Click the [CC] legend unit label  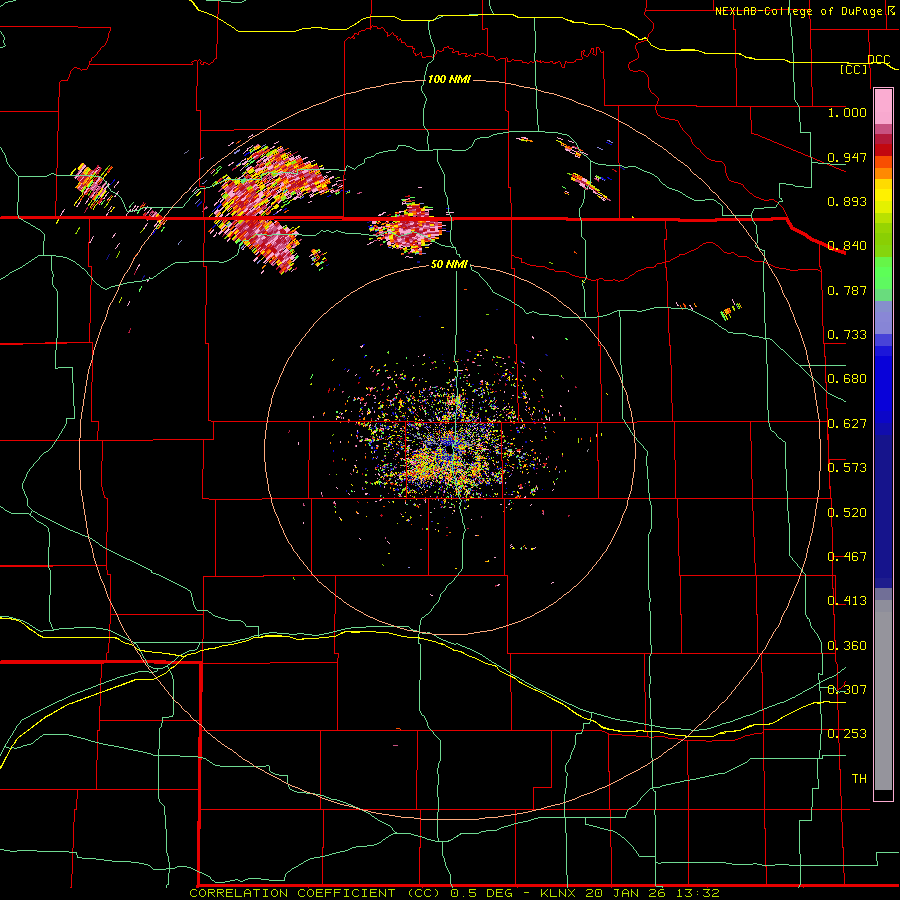854,69
